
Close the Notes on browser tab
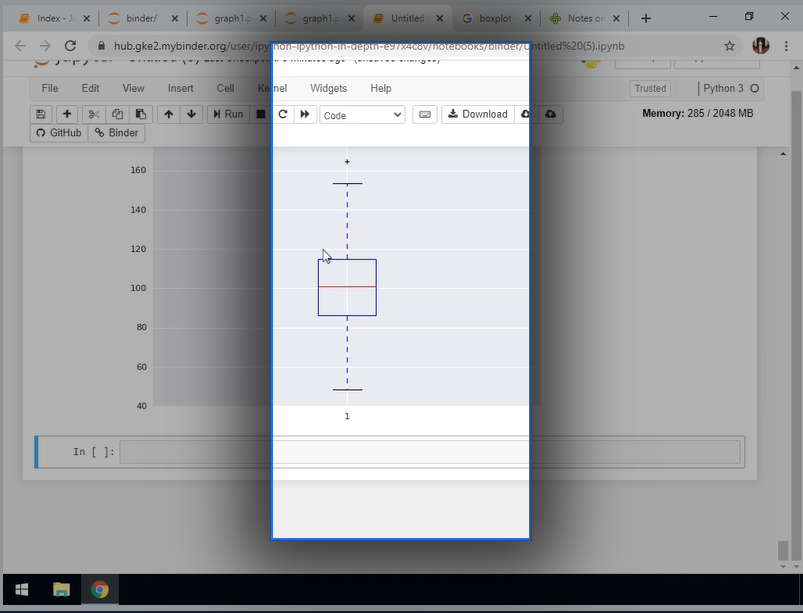pos(616,18)
